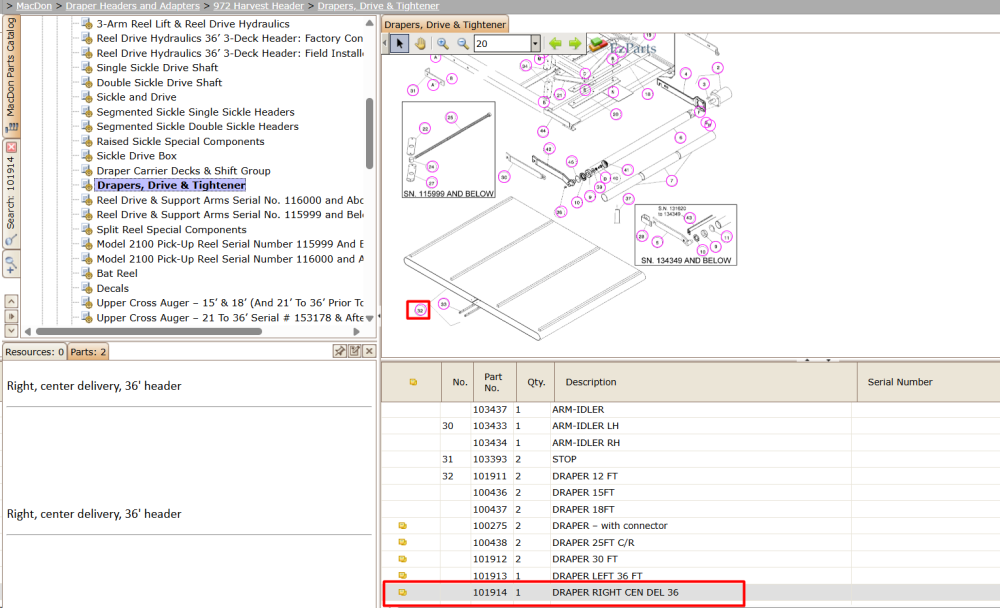
Task: Pin the Resources/Parts panel
Action: pyautogui.click(x=340, y=351)
